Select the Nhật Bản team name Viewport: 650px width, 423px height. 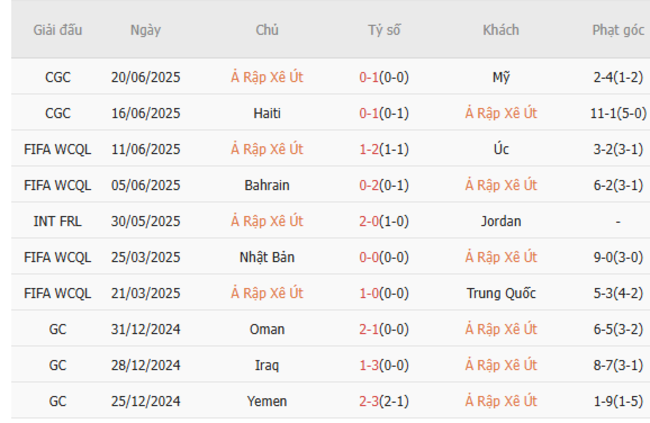(x=267, y=257)
